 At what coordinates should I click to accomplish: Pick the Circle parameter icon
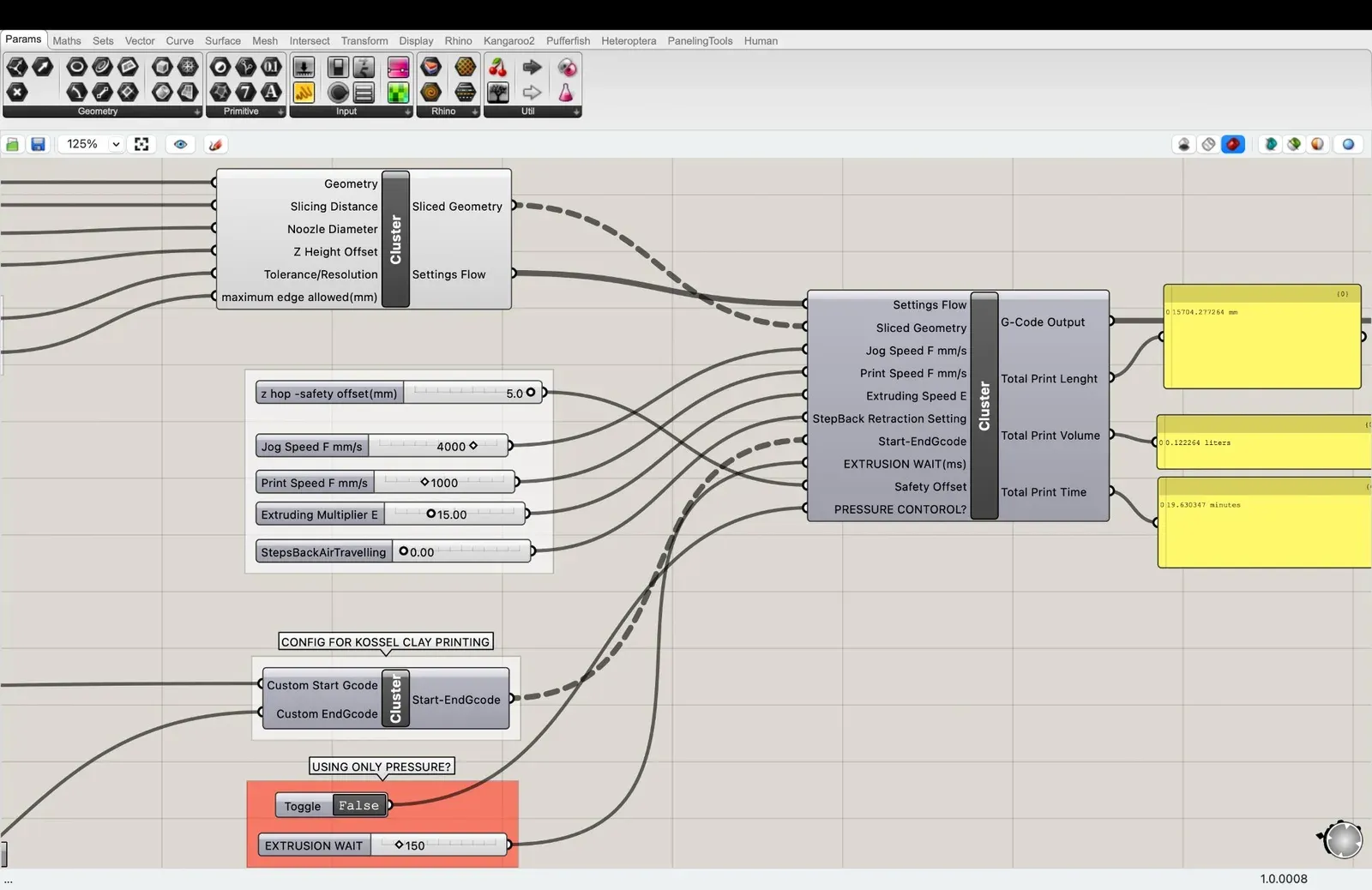pos(76,67)
